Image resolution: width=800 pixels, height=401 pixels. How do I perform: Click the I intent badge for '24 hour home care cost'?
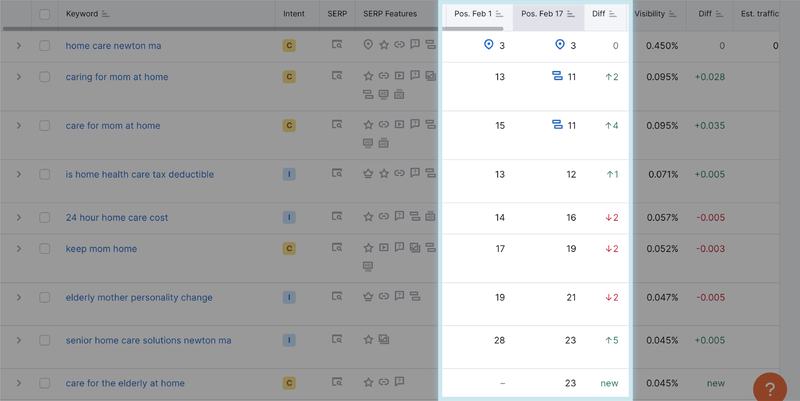tap(289, 217)
